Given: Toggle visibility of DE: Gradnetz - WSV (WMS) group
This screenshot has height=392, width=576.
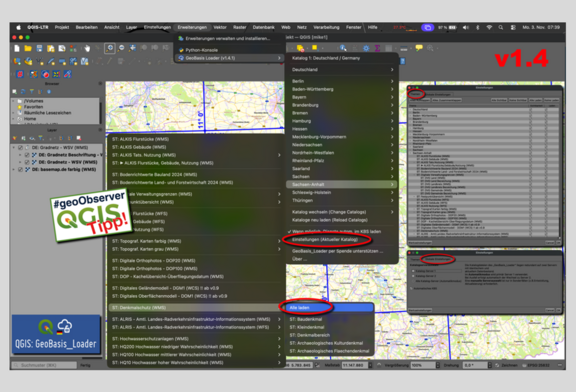Looking at the screenshot, I should coord(21,148).
